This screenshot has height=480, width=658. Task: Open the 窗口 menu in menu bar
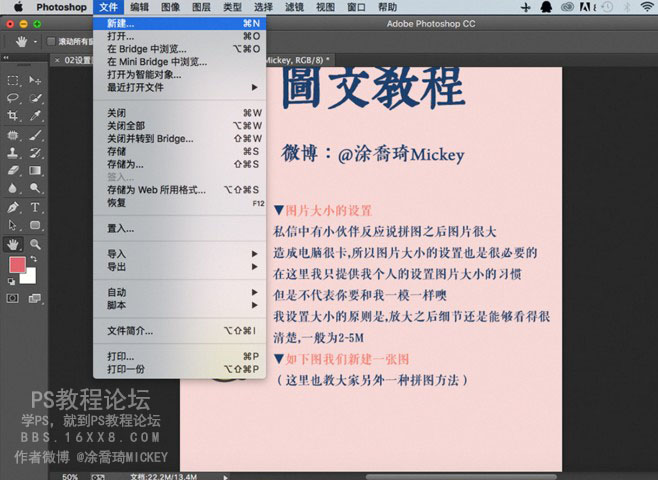pyautogui.click(x=356, y=7)
